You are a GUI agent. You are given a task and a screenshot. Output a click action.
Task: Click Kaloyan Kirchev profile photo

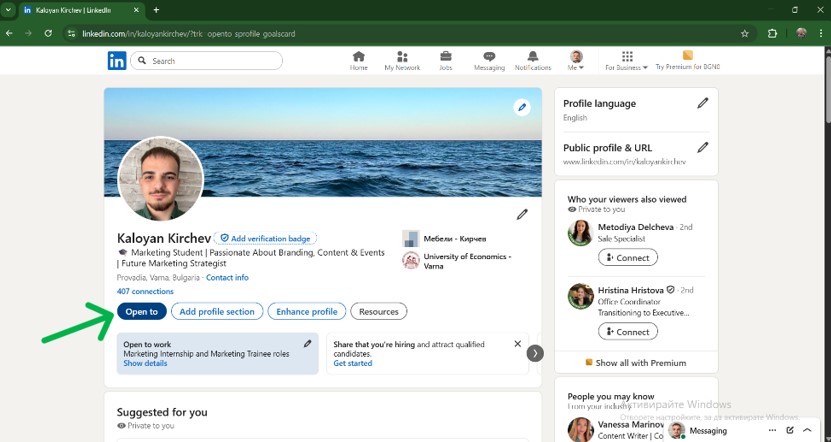point(161,179)
